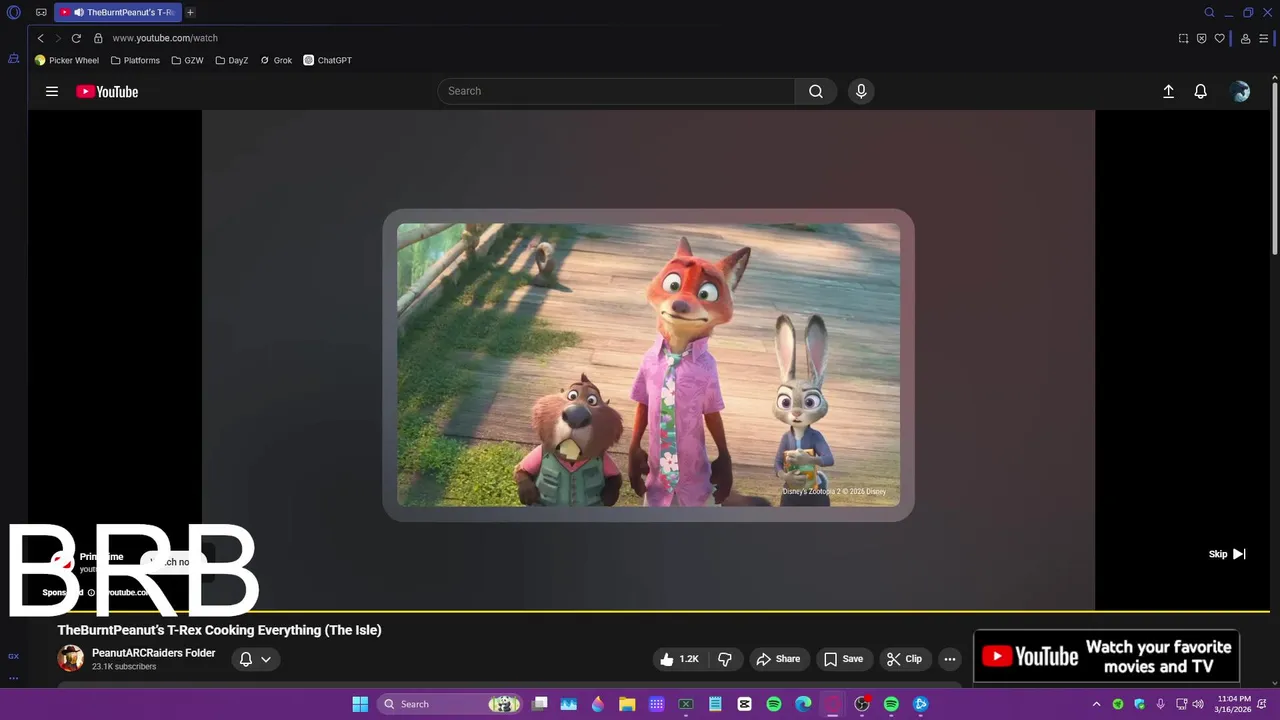Open File Explorer from the taskbar

coord(627,704)
